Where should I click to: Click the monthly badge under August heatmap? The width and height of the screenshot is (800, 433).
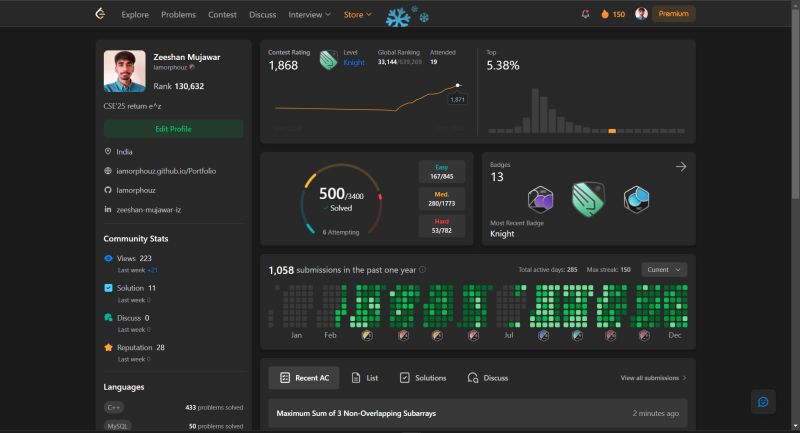click(x=543, y=336)
